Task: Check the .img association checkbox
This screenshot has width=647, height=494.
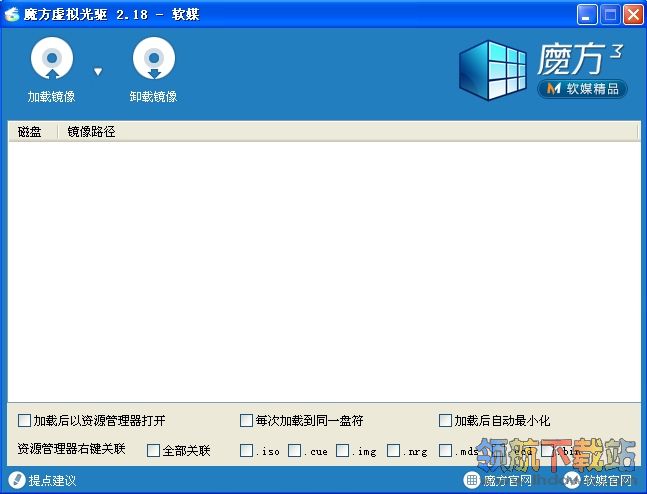Action: tap(342, 450)
